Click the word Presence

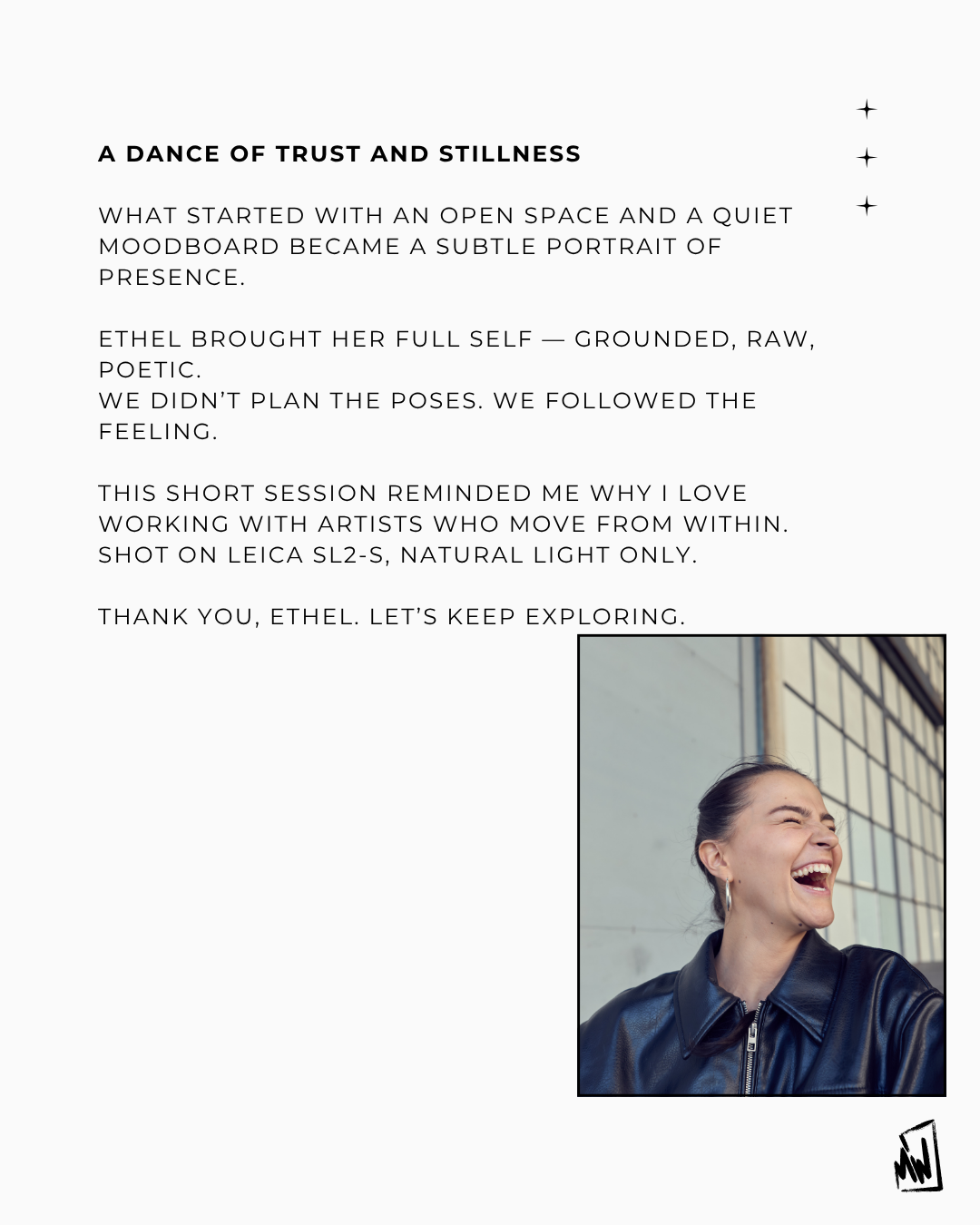click(x=171, y=278)
